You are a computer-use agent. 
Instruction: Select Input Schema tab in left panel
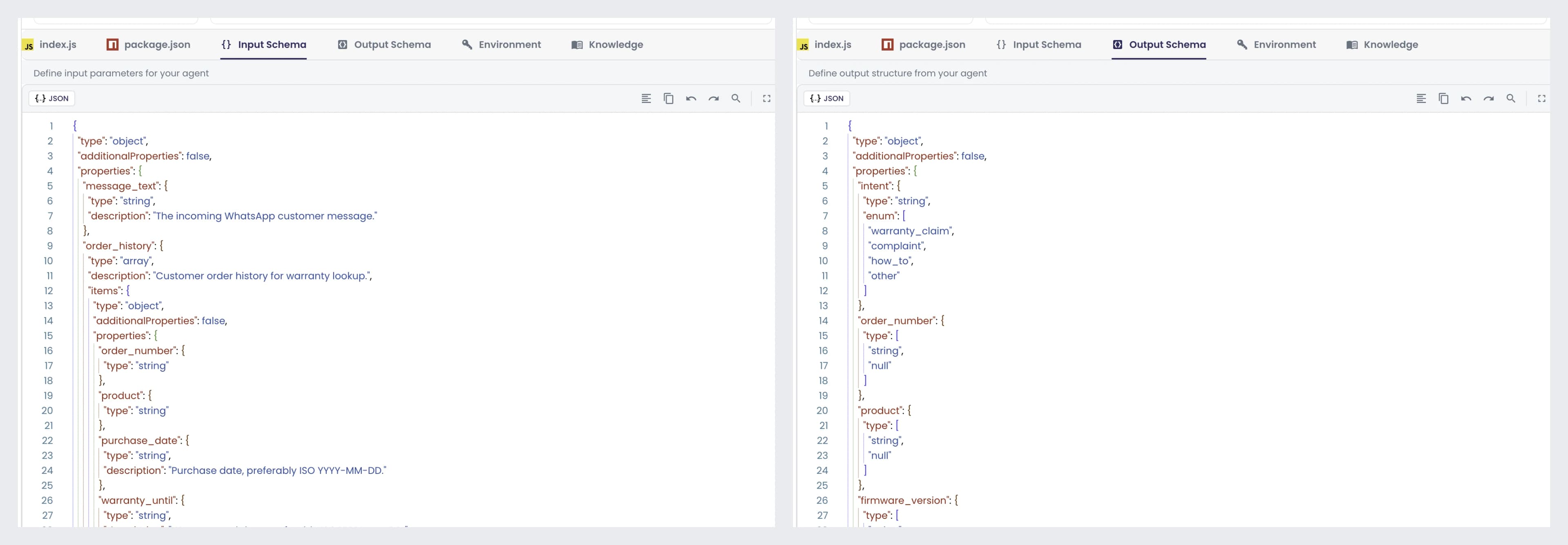[263, 45]
